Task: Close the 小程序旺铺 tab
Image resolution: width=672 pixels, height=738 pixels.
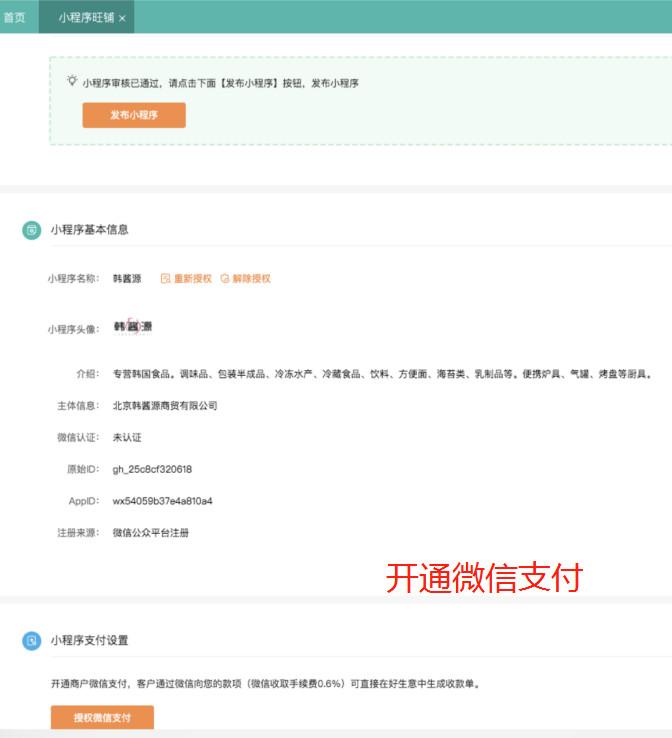Action: coord(122,18)
